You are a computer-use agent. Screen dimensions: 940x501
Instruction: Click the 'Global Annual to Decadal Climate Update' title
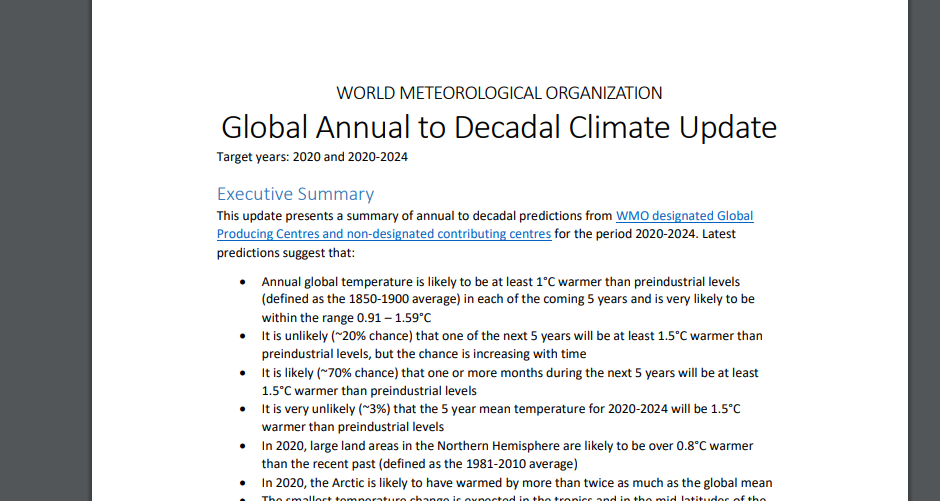(x=498, y=128)
